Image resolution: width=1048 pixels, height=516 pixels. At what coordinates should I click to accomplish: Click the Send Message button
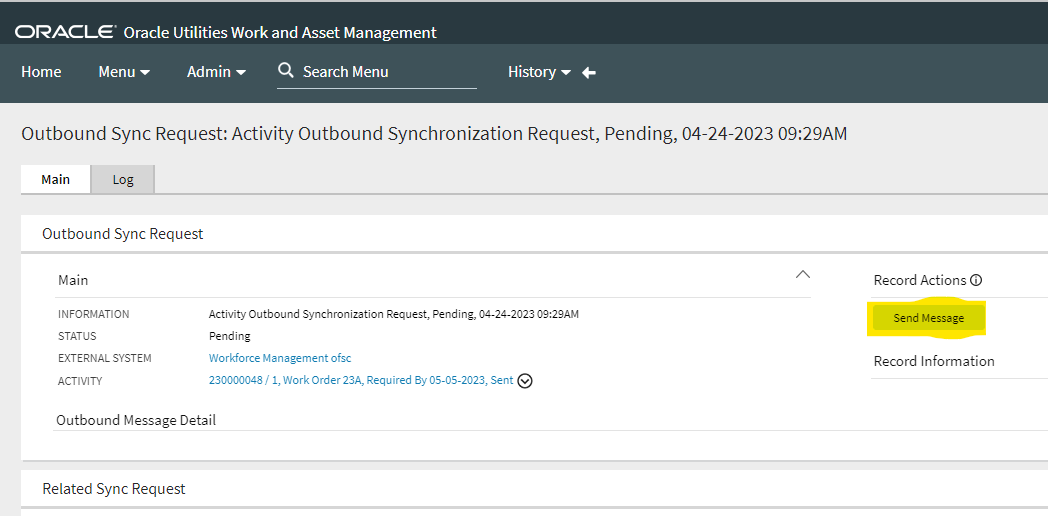click(x=928, y=318)
